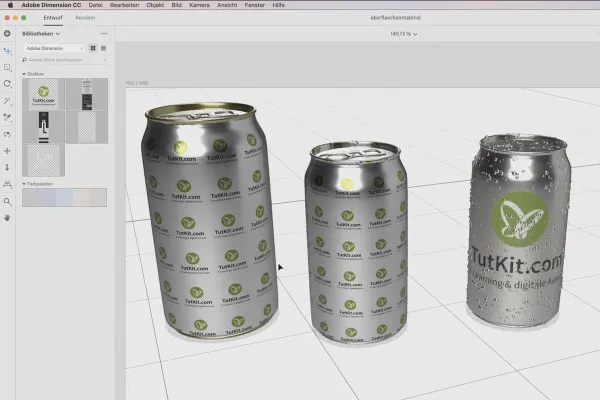The height and width of the screenshot is (400, 600).
Task: Open the Bild menu
Action: (x=176, y=5)
